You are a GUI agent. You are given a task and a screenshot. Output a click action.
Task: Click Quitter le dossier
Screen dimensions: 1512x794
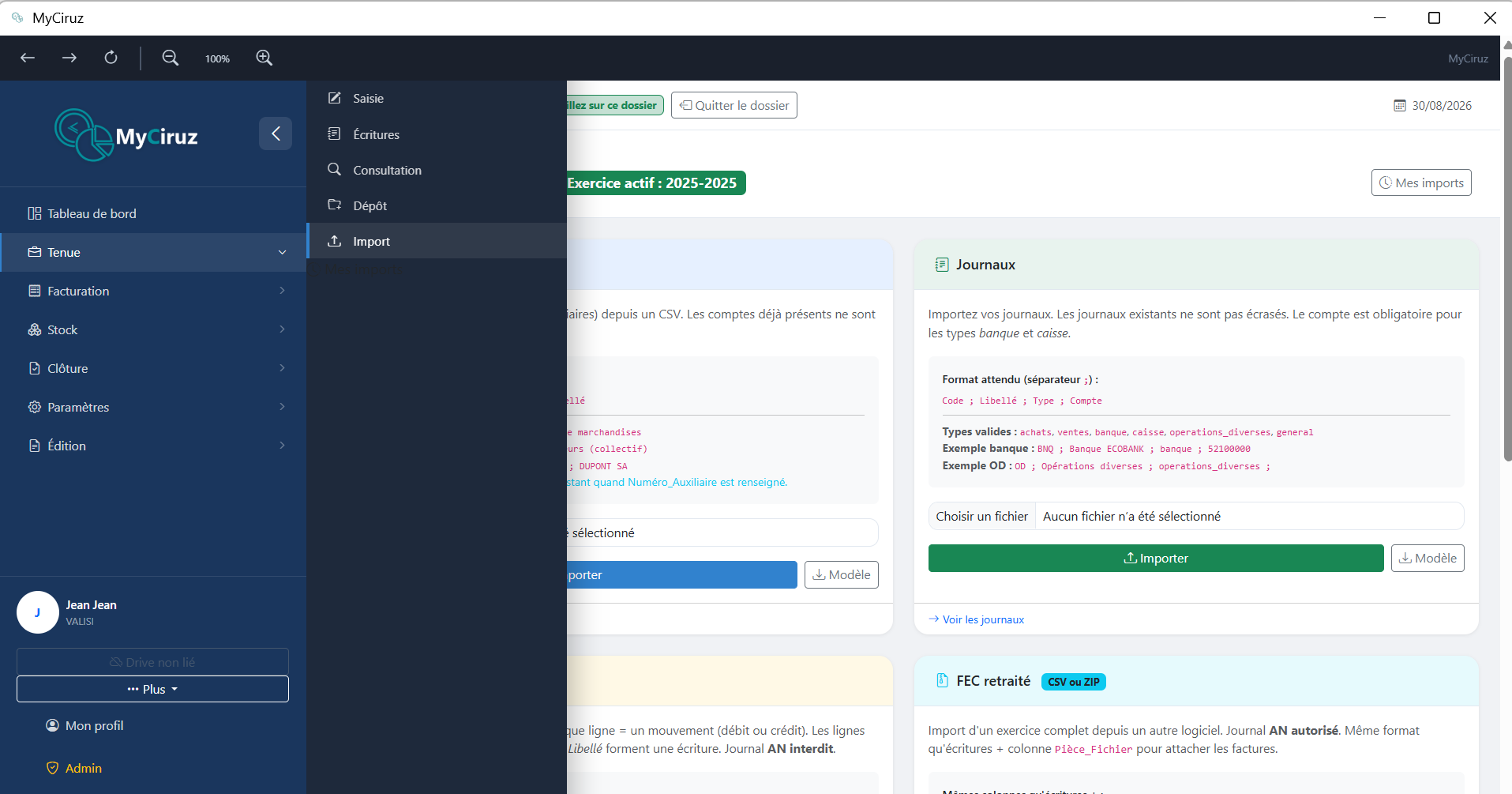[x=734, y=105]
